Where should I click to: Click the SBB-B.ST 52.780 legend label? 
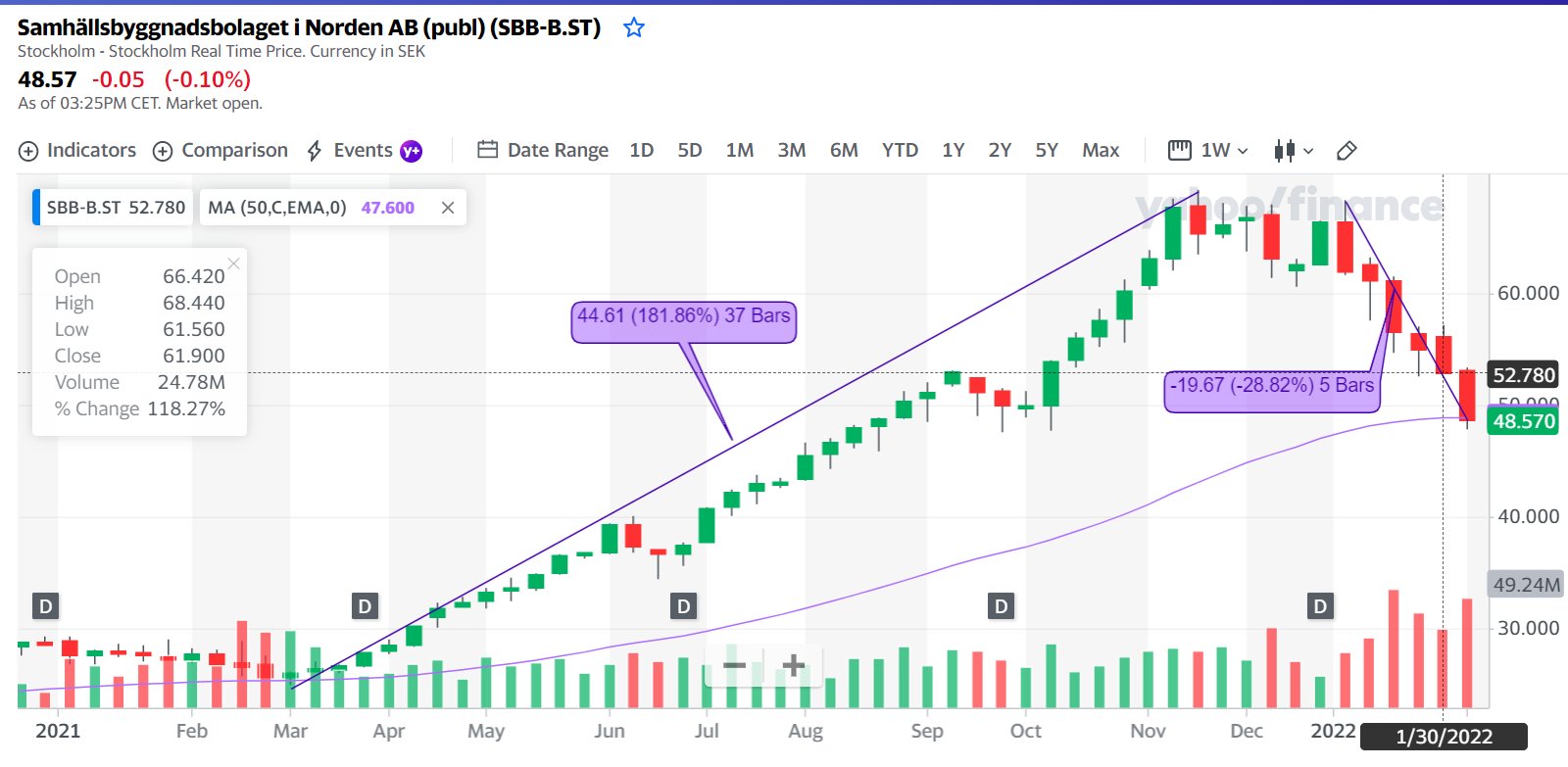point(116,208)
